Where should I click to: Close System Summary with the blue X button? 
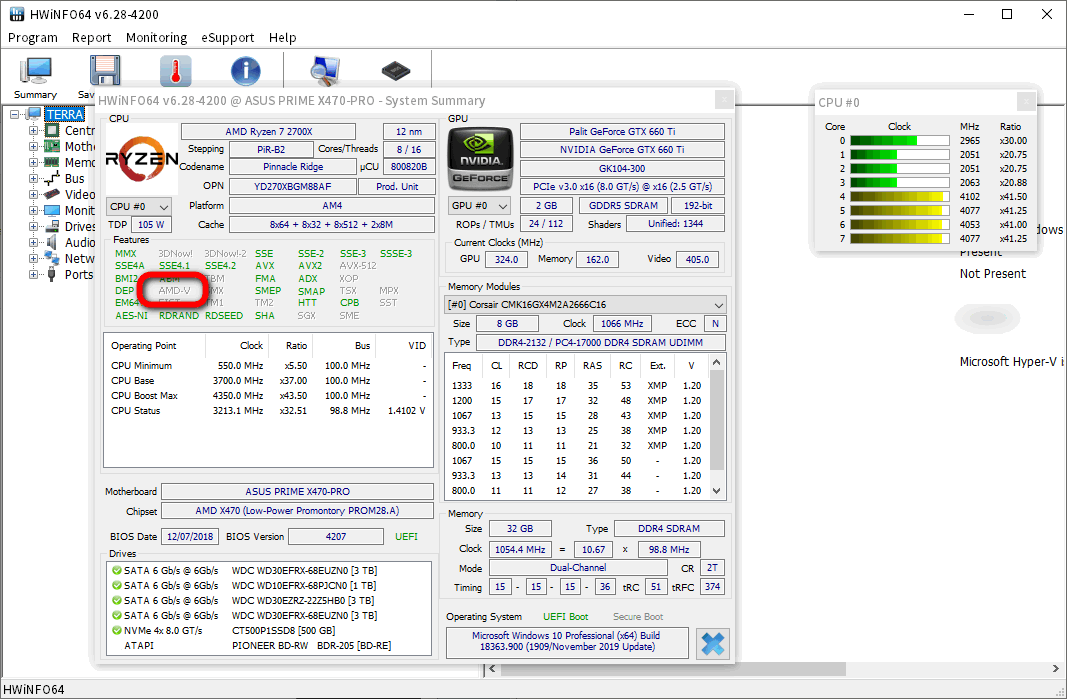(x=712, y=643)
